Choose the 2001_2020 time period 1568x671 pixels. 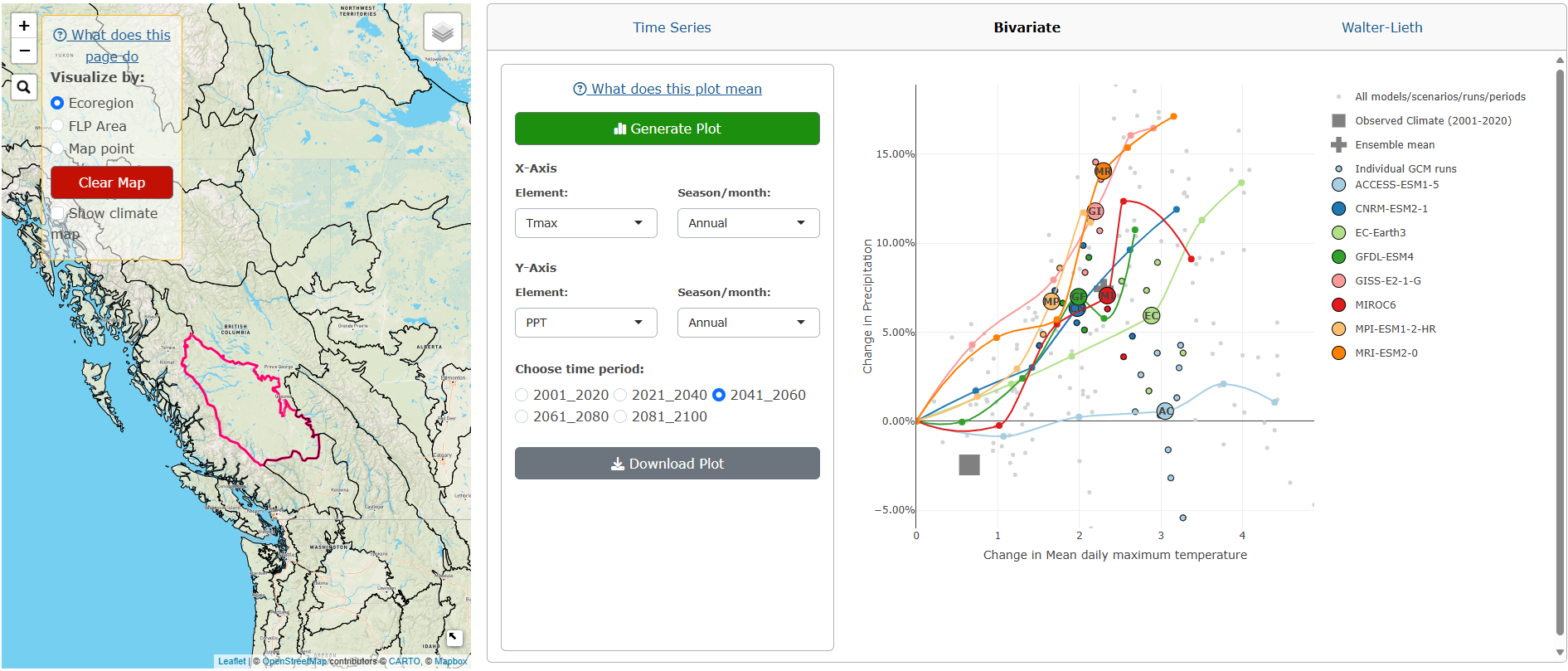point(522,395)
